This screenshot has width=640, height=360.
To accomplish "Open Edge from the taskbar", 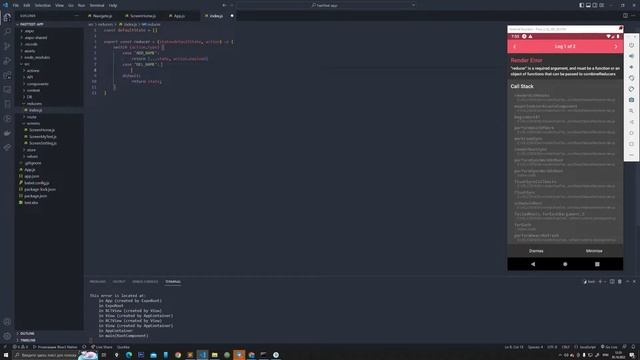I will [x=129, y=355].
